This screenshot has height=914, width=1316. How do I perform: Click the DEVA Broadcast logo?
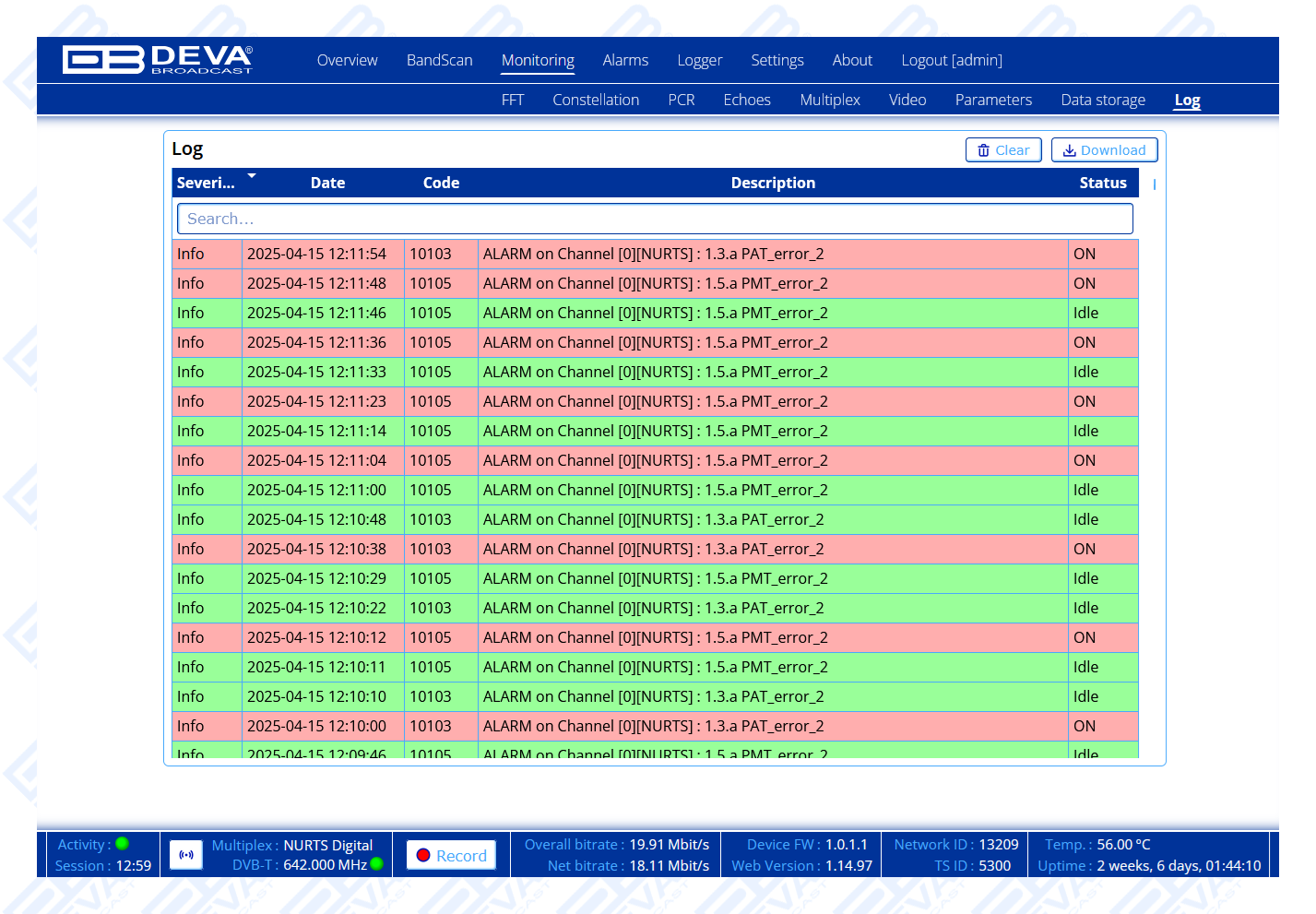pos(158,60)
